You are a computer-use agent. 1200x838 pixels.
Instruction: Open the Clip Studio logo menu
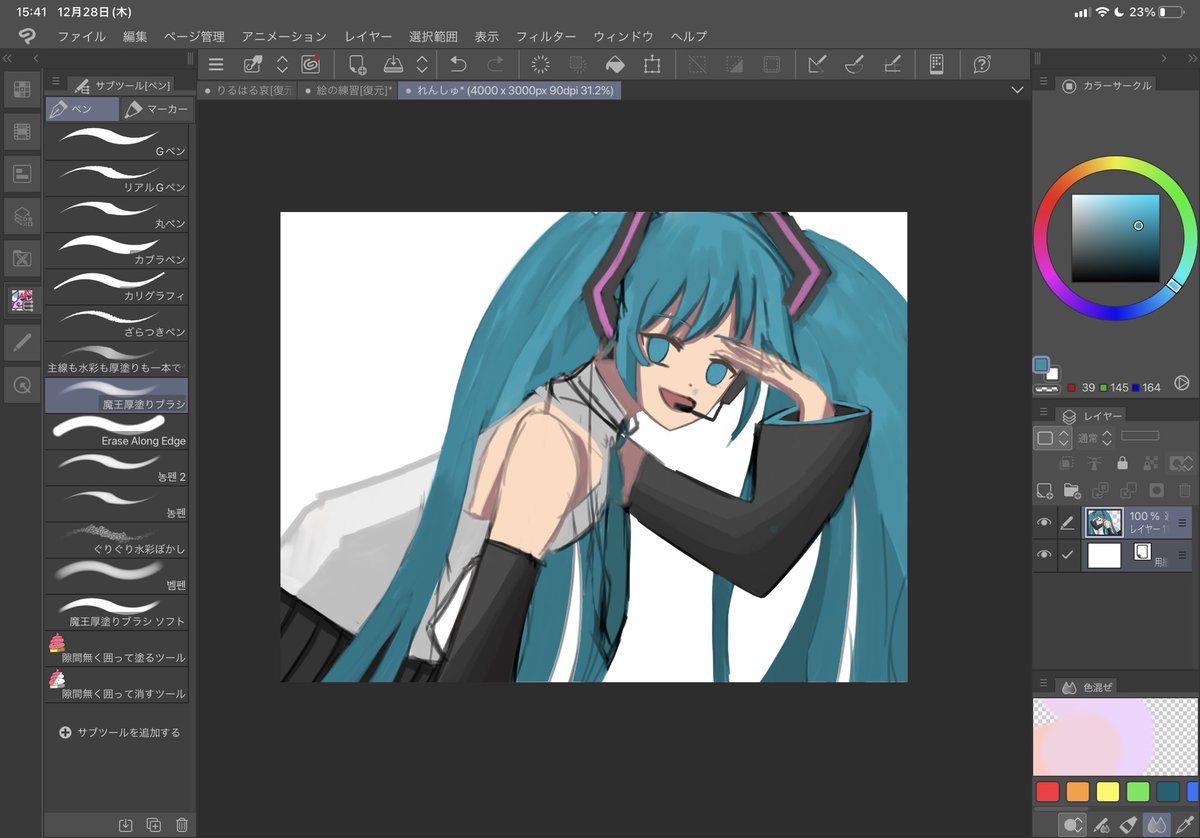27,35
